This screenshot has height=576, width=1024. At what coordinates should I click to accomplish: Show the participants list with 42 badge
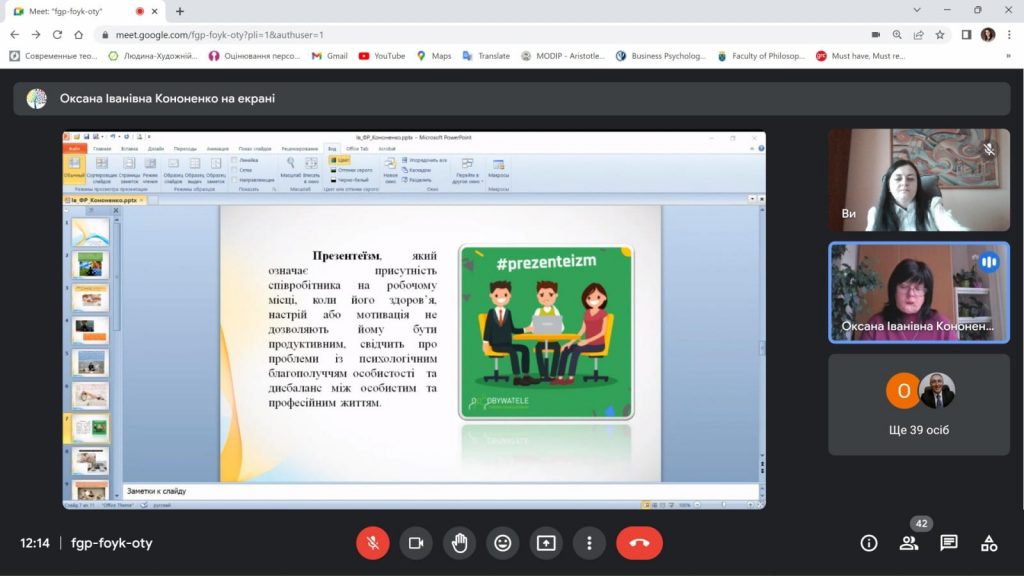pyautogui.click(x=909, y=543)
